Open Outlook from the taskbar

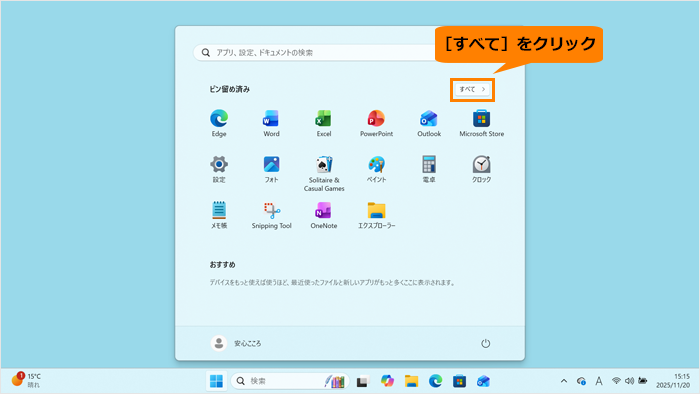483,381
